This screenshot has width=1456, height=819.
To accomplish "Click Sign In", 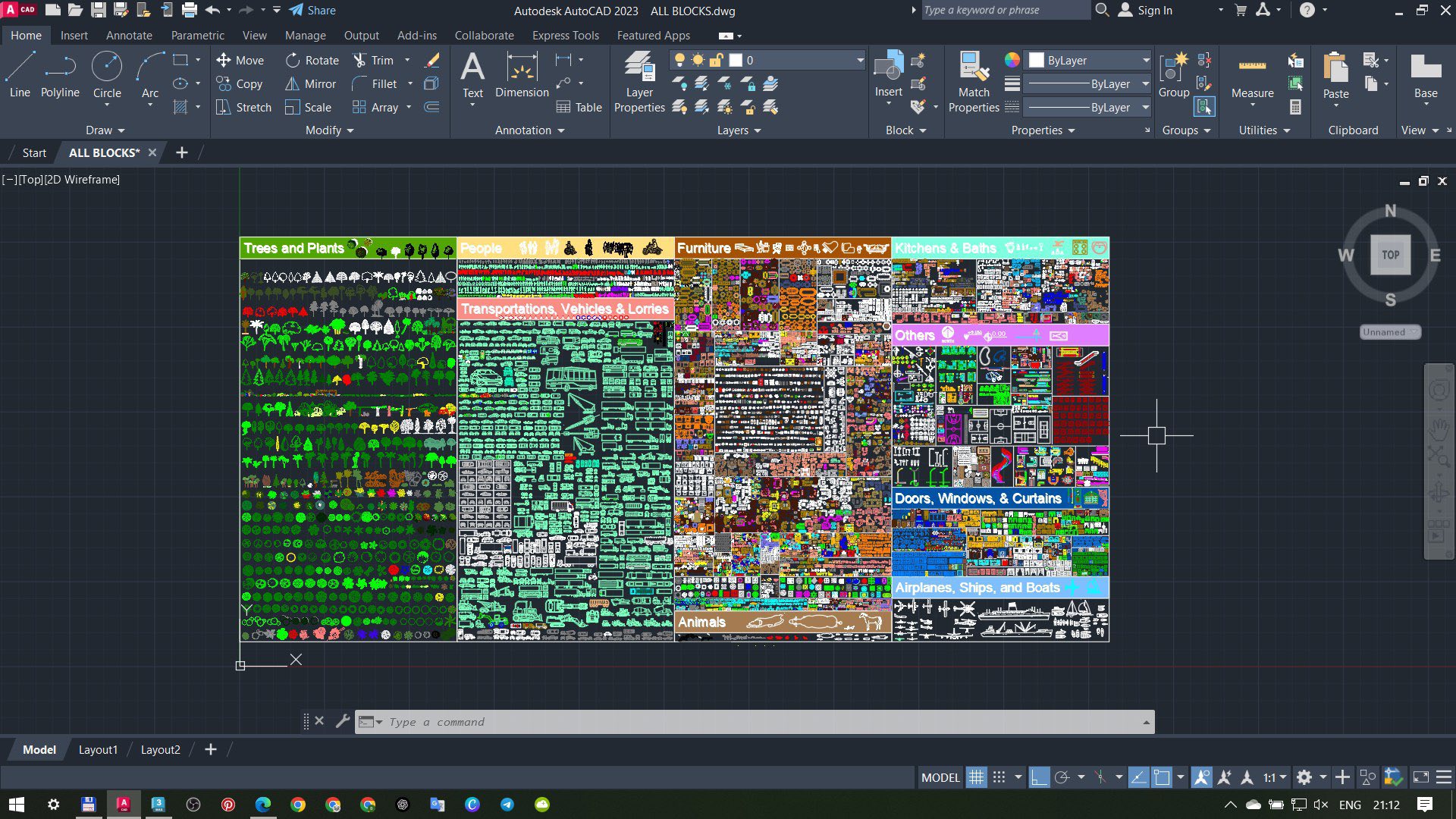I will point(1146,11).
